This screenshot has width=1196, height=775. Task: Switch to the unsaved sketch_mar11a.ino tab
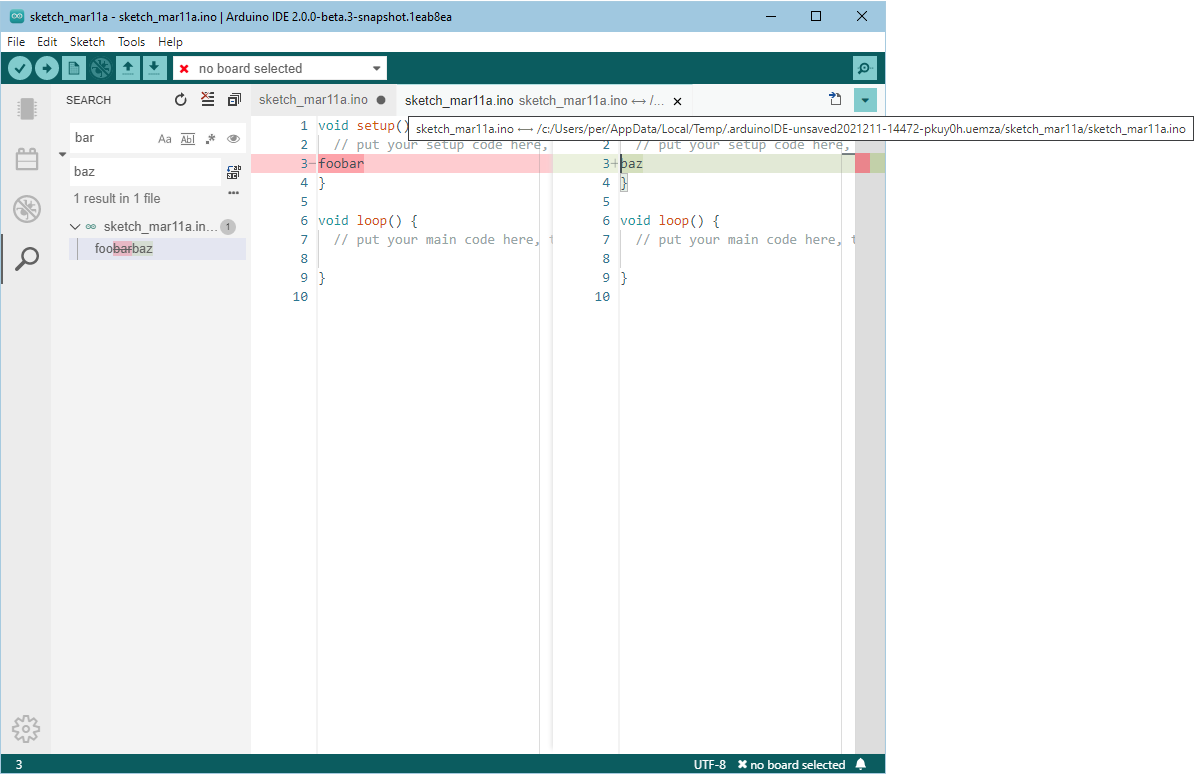coord(322,100)
